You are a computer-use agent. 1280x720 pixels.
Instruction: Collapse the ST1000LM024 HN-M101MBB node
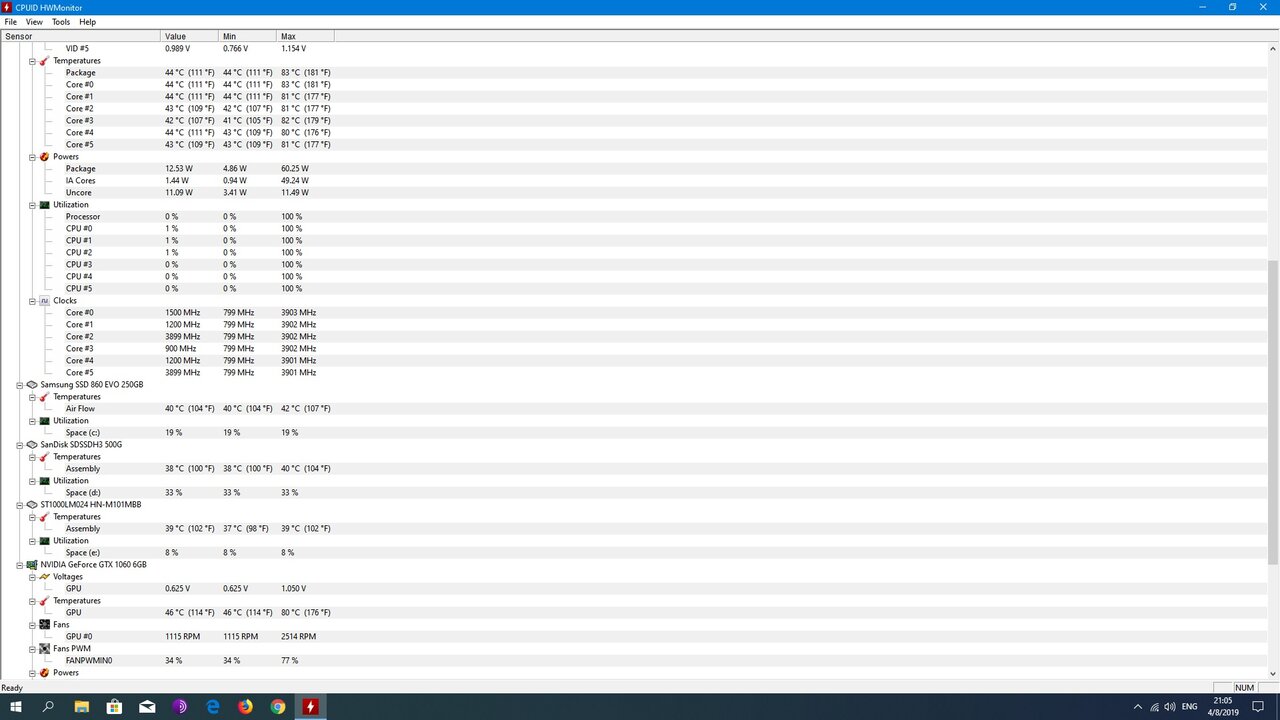[20, 505]
